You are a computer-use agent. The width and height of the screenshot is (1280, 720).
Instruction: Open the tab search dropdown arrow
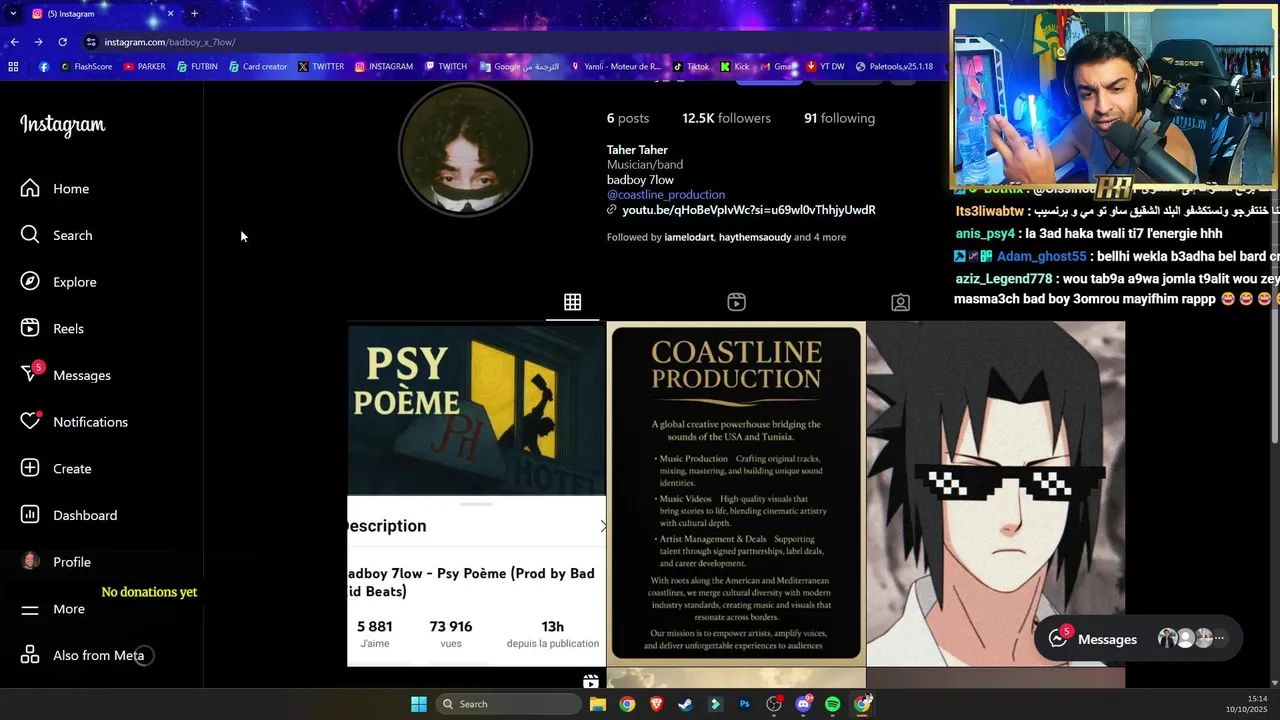click(x=13, y=13)
